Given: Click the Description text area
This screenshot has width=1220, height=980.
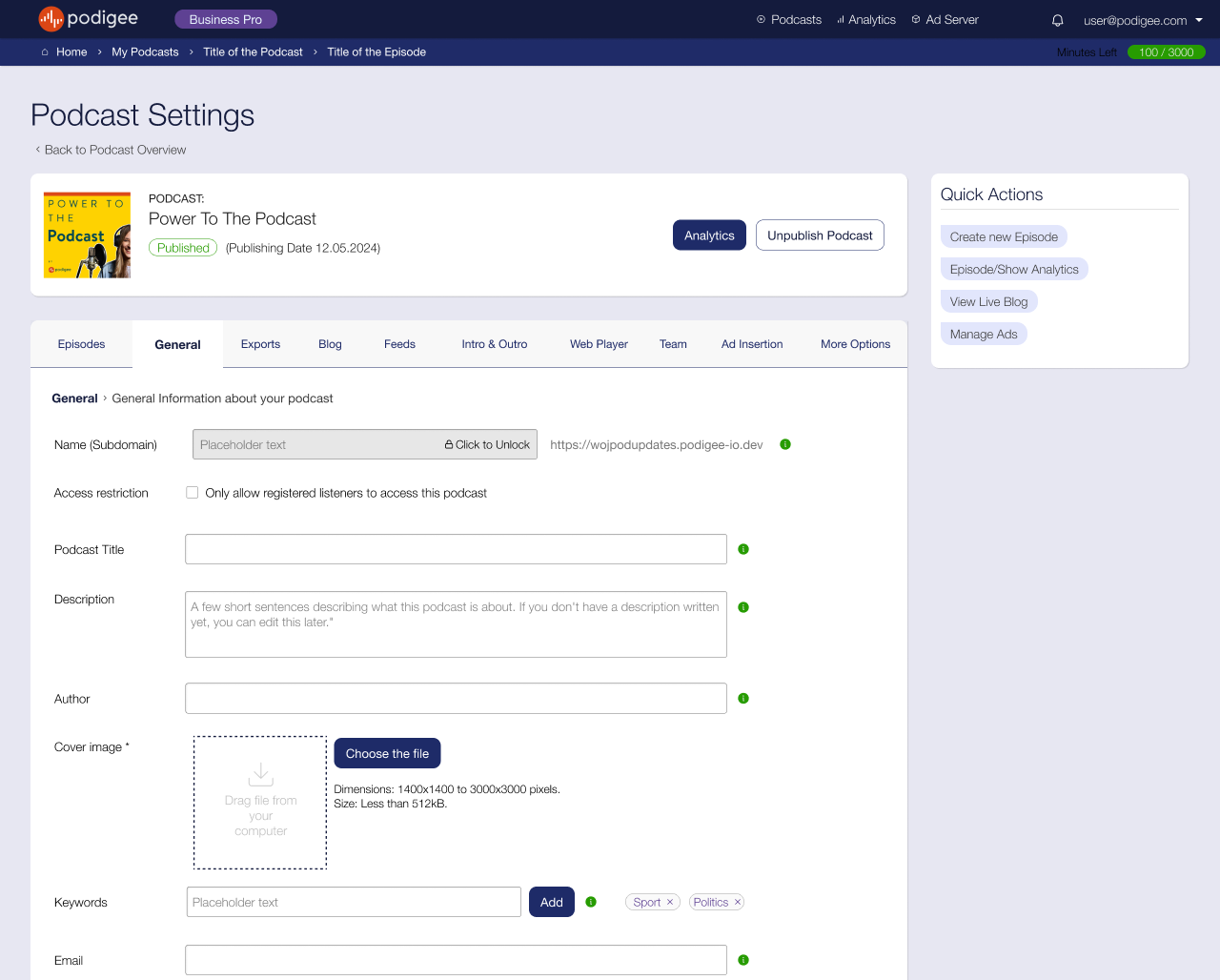Looking at the screenshot, I should pyautogui.click(x=456, y=624).
